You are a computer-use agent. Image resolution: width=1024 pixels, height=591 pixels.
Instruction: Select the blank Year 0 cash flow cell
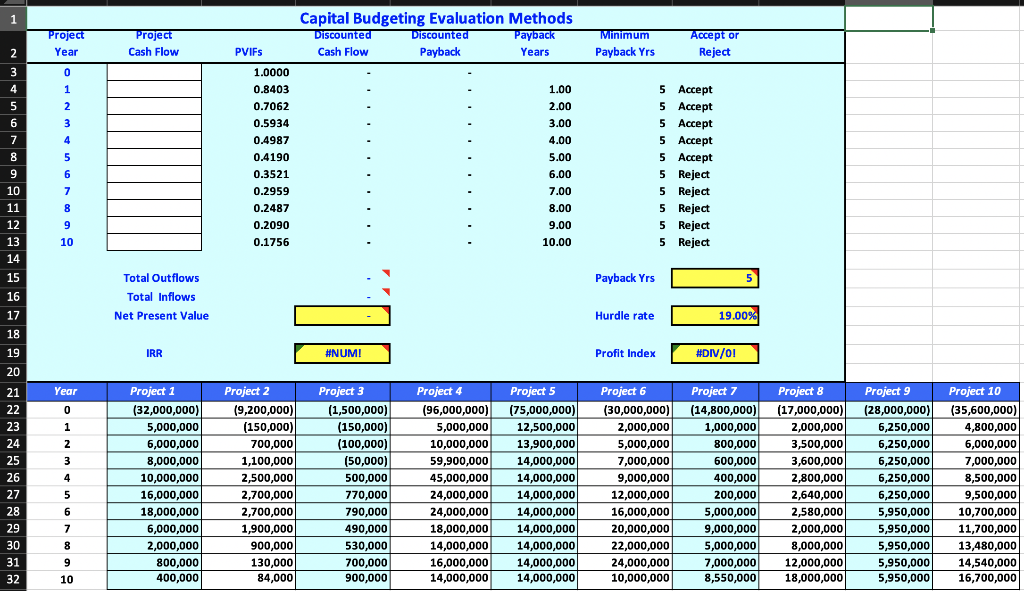[x=154, y=72]
